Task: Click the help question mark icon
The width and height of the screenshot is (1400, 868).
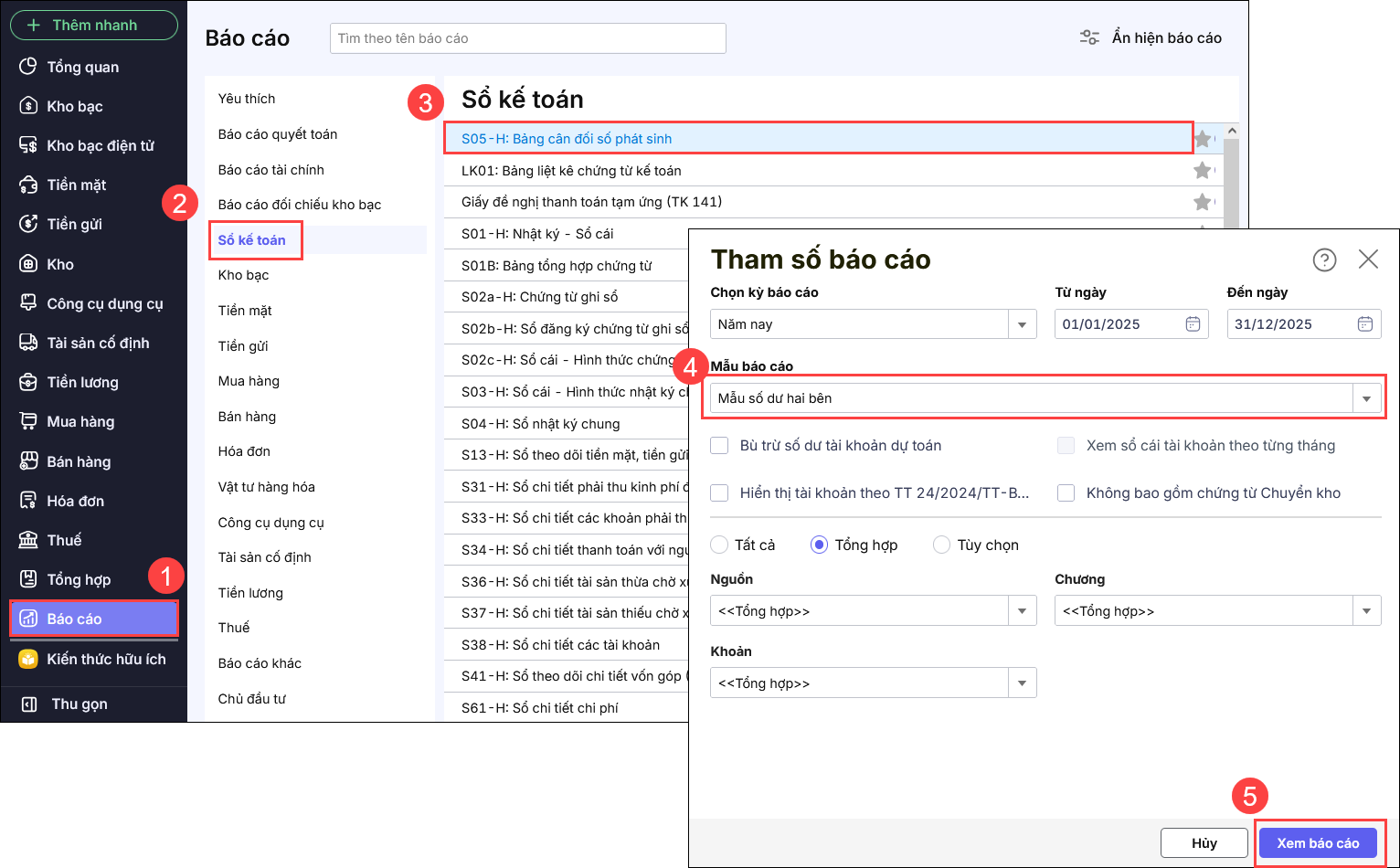Action: [x=1324, y=260]
